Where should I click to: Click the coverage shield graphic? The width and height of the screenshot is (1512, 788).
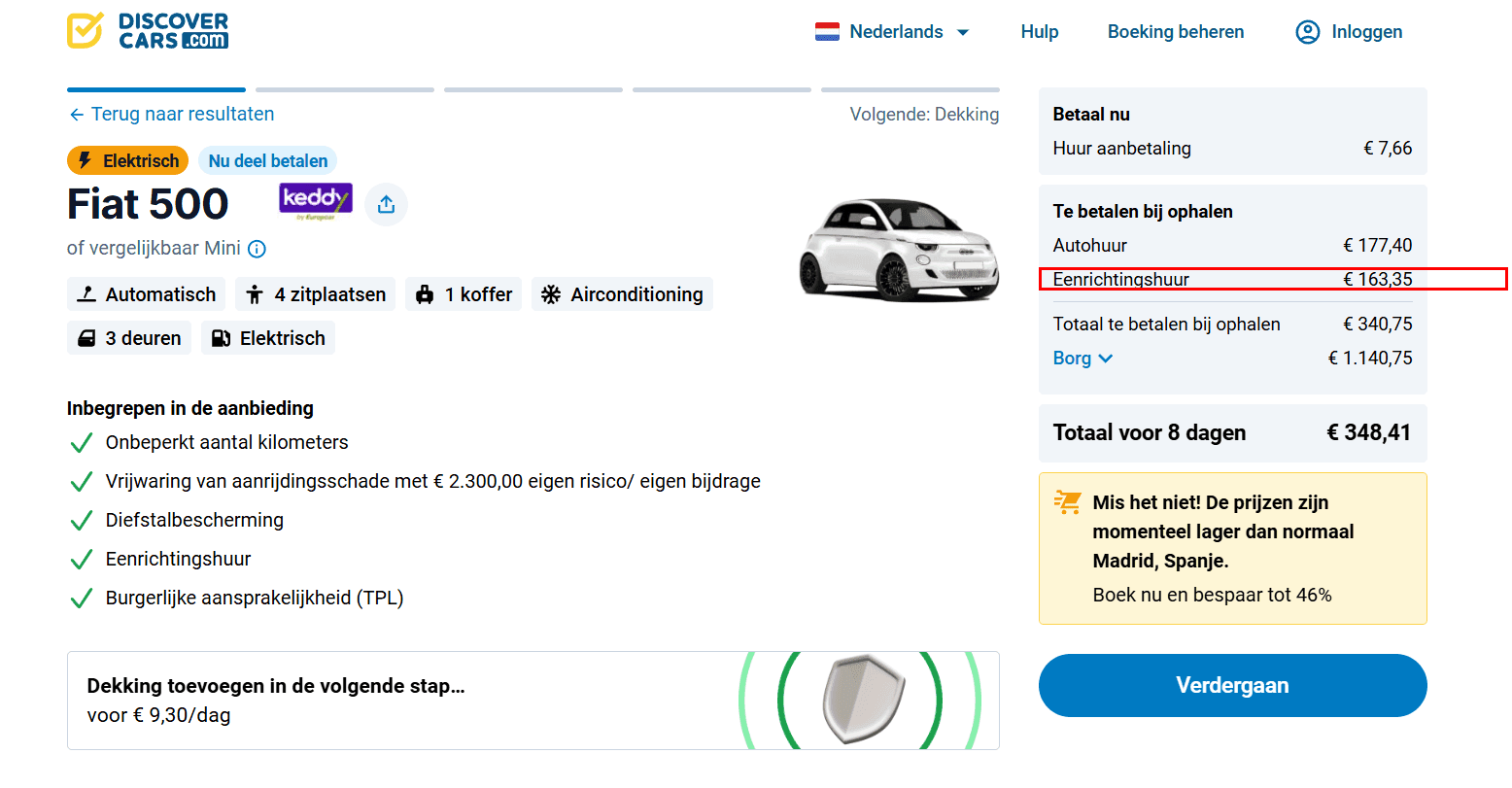click(x=863, y=700)
